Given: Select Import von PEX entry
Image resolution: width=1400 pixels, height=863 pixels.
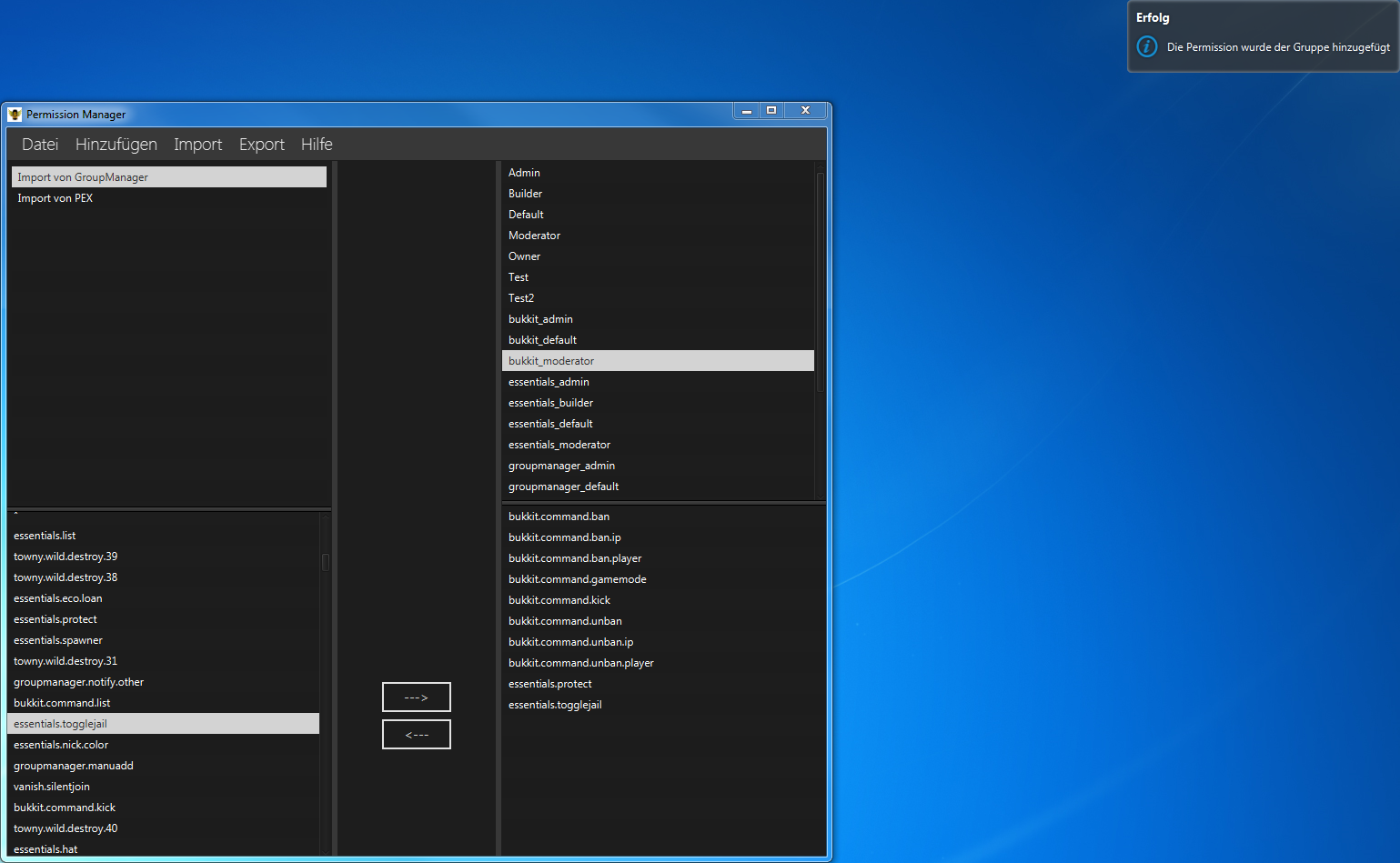Looking at the screenshot, I should point(169,198).
